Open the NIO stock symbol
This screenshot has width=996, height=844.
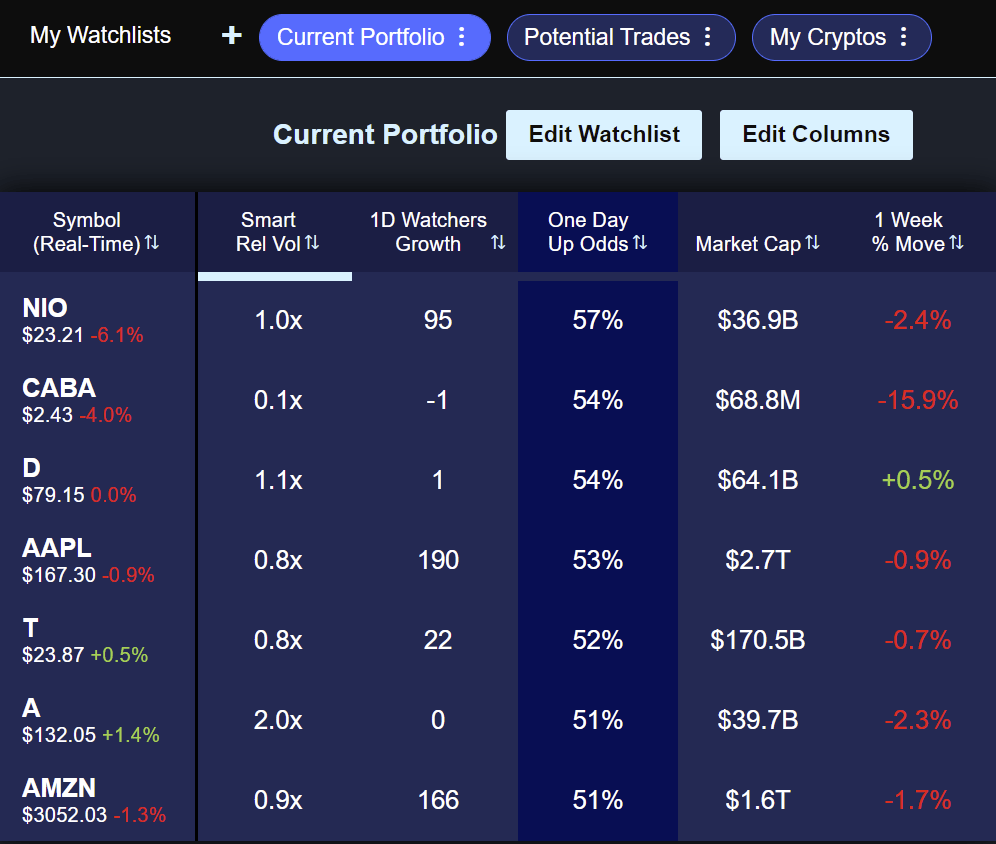click(x=44, y=308)
